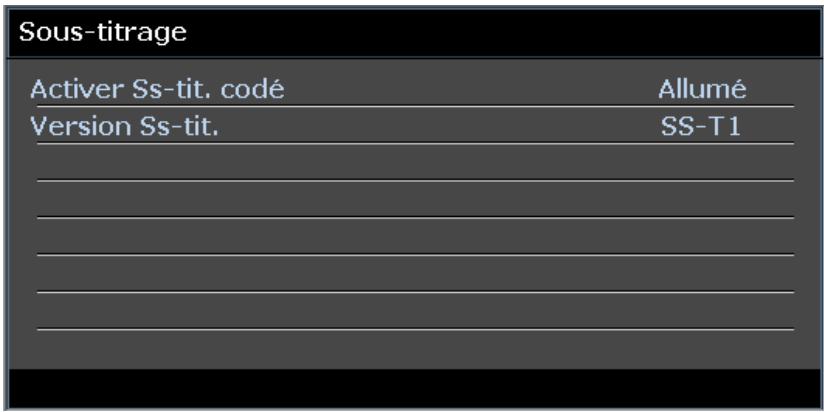Click the title bar right of "Sous-titrage"

500,29
